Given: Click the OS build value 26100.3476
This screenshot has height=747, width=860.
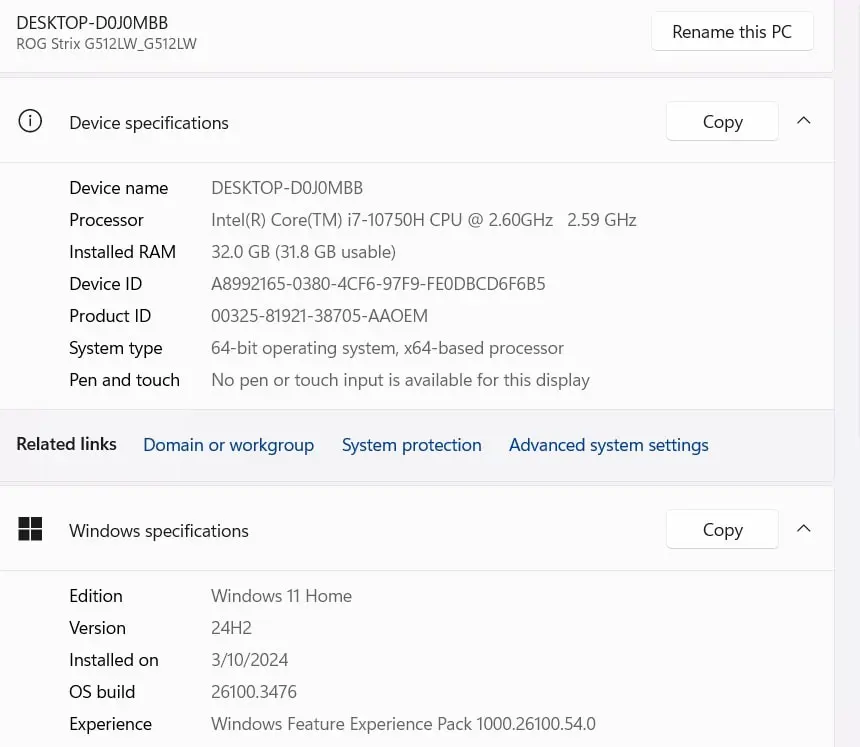Looking at the screenshot, I should point(254,692).
